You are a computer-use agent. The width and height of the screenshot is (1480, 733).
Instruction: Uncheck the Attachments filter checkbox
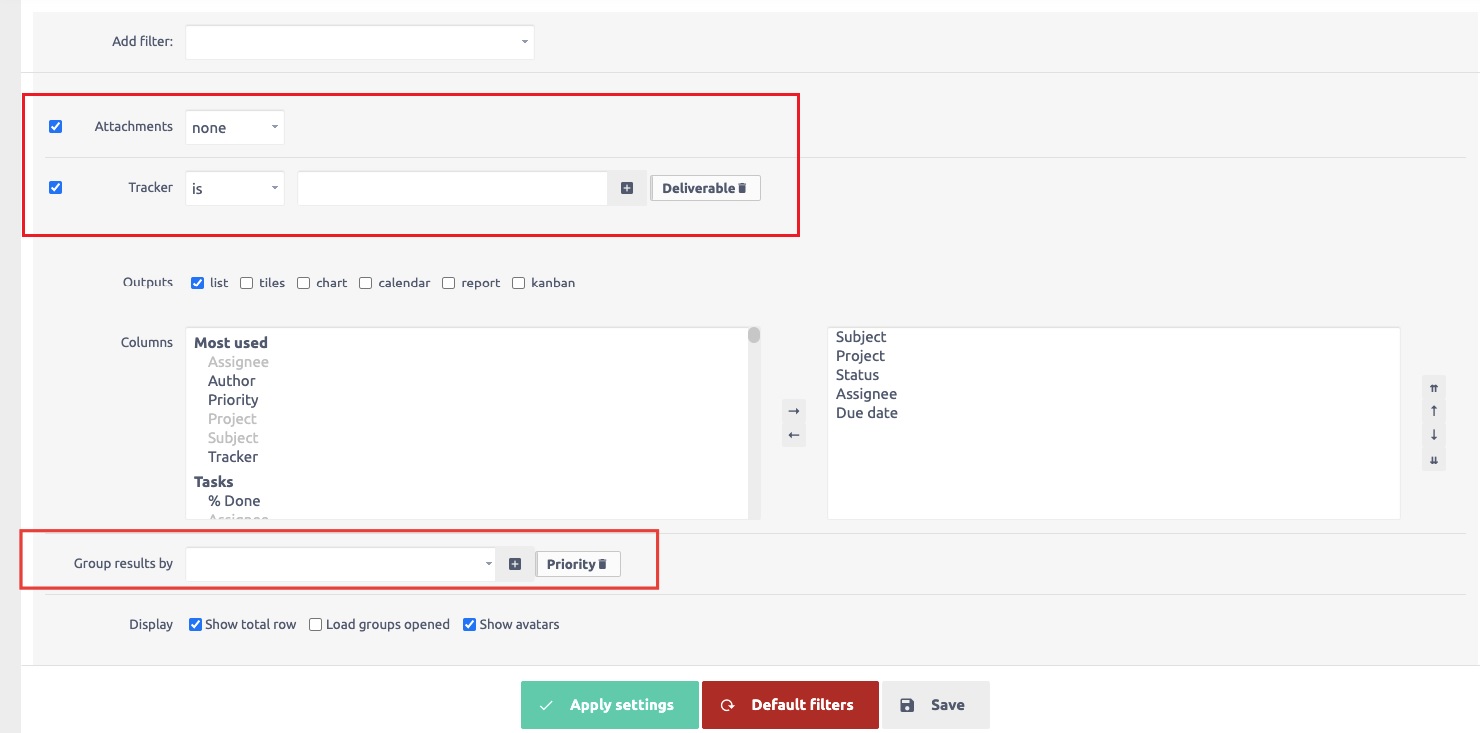tap(56, 127)
